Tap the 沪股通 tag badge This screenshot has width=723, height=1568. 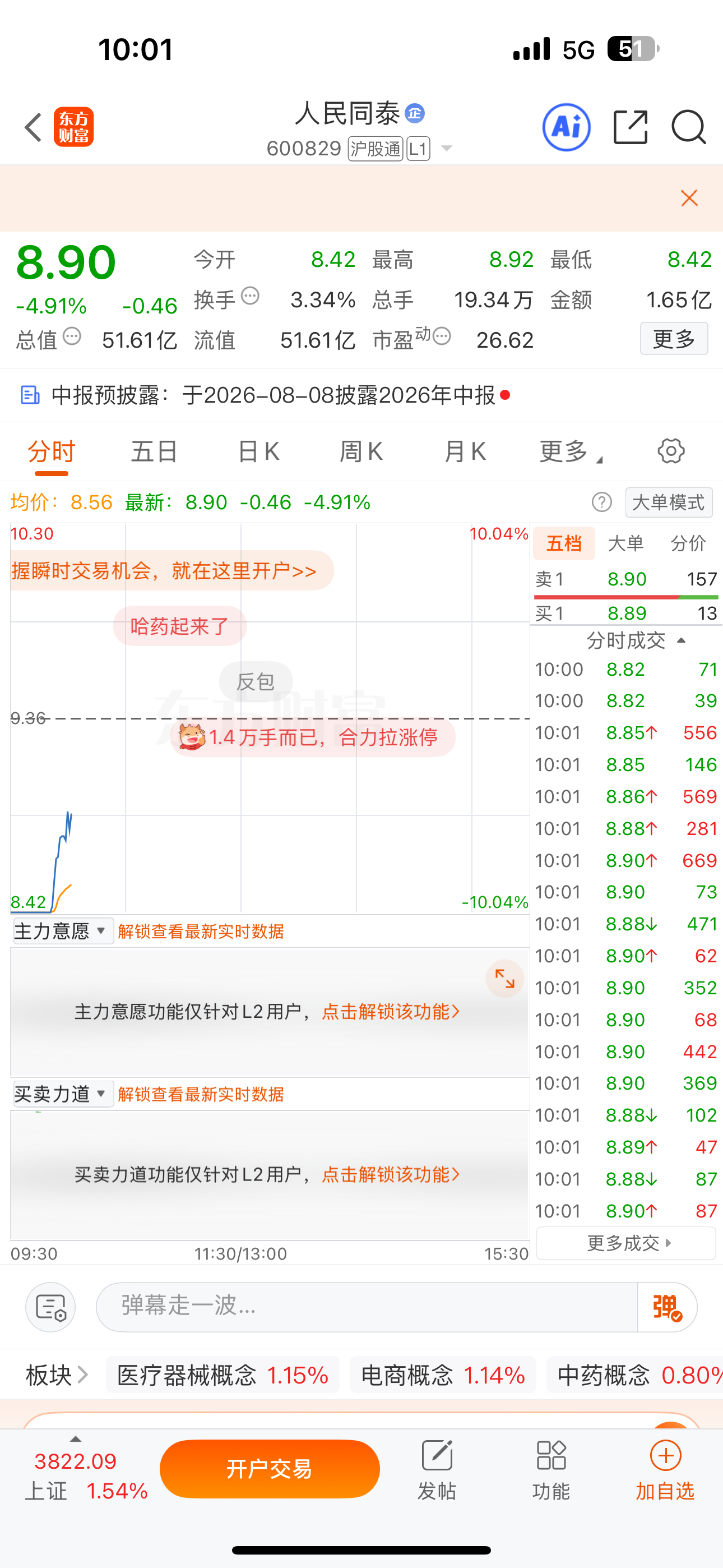(375, 149)
